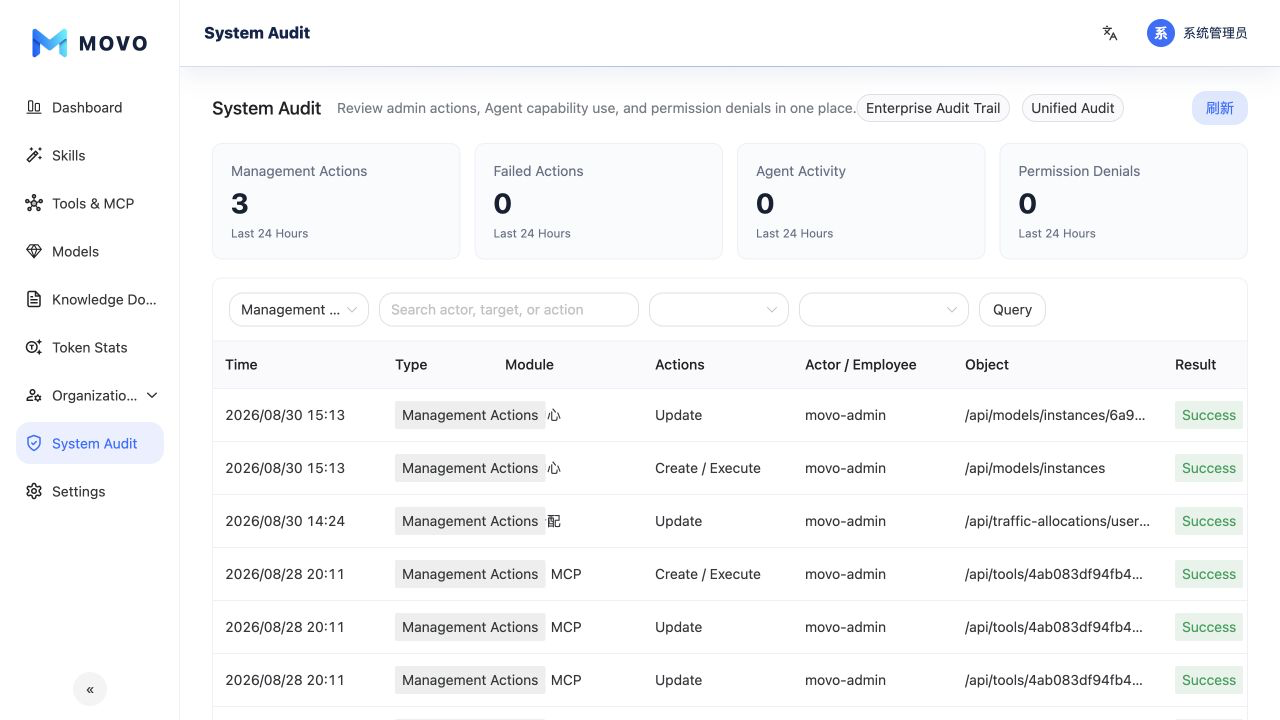This screenshot has width=1280, height=720.
Task: Click movo-admin in the 14:24 row
Action: pyautogui.click(x=845, y=521)
